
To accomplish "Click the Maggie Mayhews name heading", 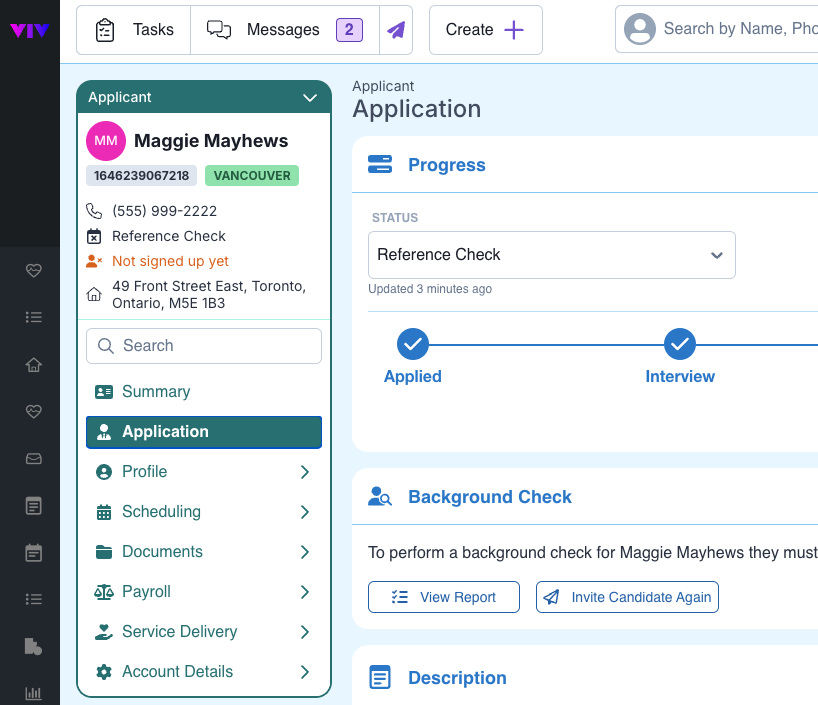I will coord(211,141).
